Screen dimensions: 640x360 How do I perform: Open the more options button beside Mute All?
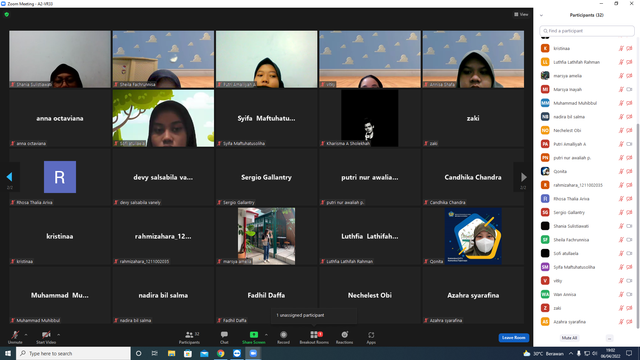pyautogui.click(x=609, y=338)
